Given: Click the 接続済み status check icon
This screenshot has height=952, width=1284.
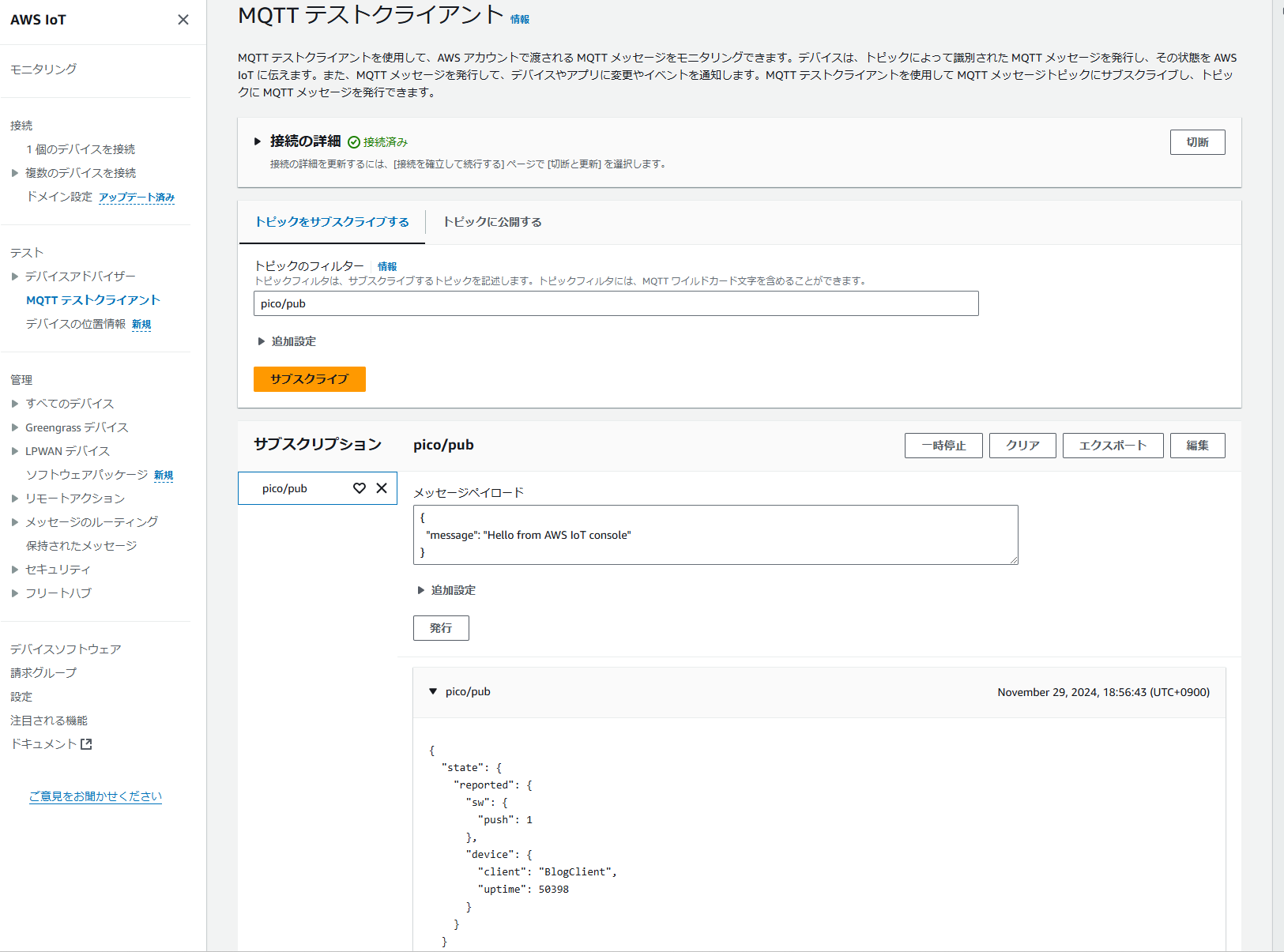Looking at the screenshot, I should (354, 142).
